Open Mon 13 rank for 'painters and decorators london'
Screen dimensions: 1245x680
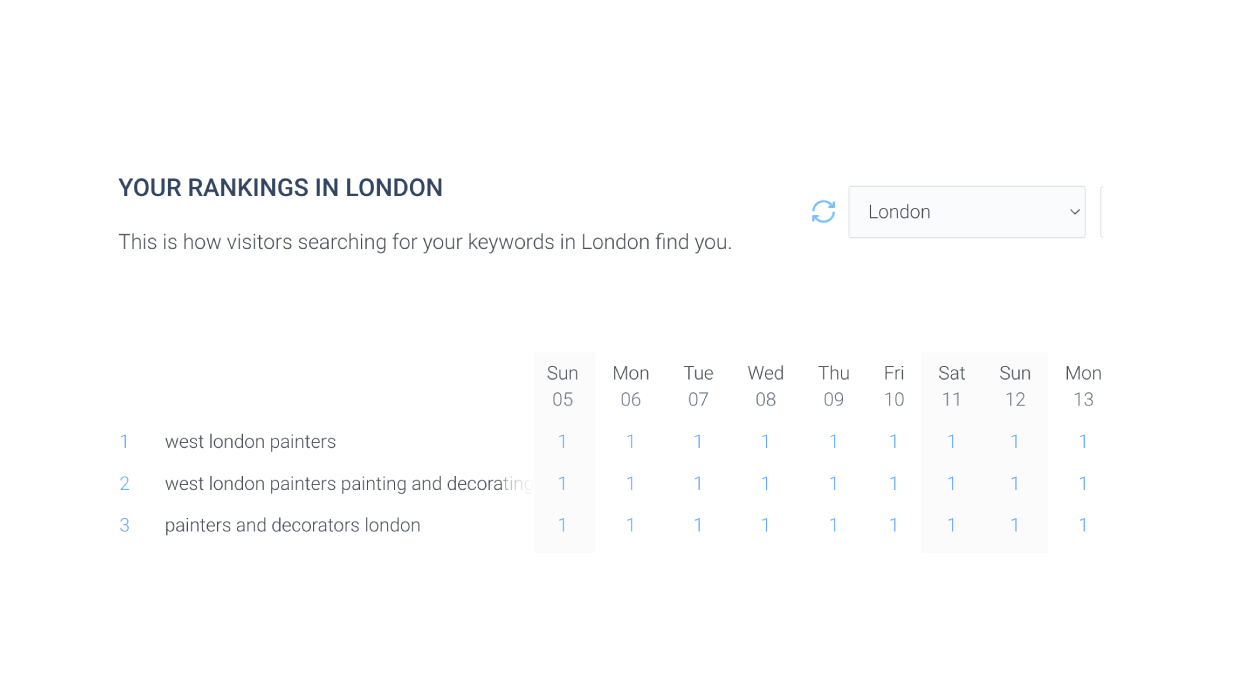click(1083, 526)
